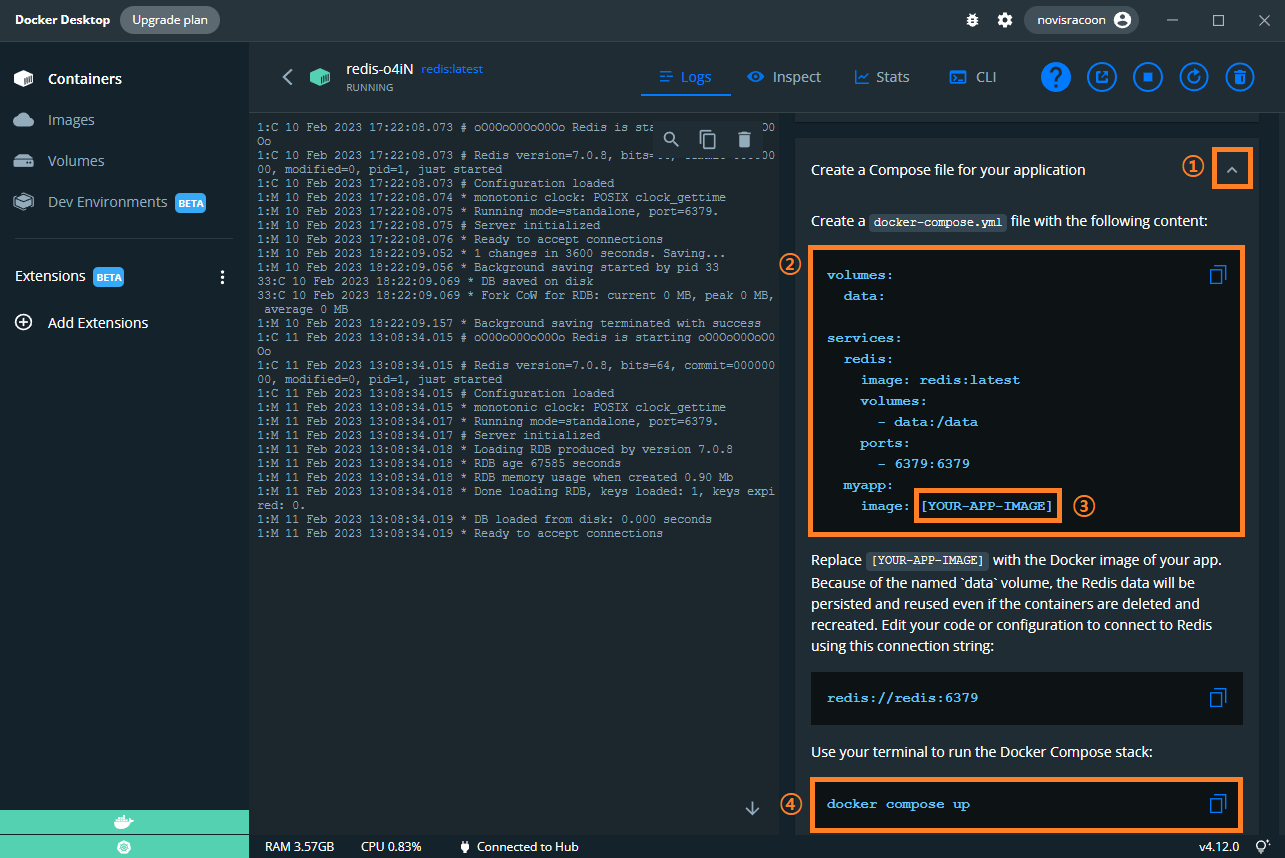Viewport: 1285px width, 858px height.
Task: Open the novisracoon account menu
Action: [x=1082, y=20]
